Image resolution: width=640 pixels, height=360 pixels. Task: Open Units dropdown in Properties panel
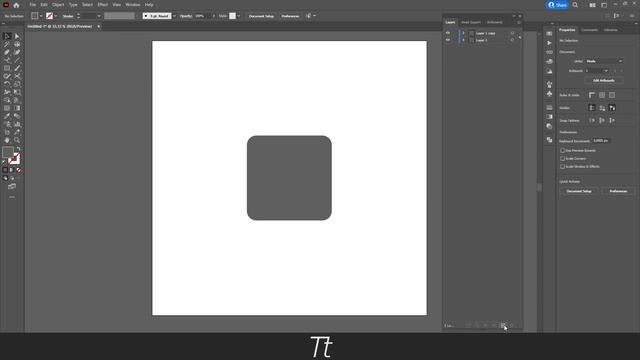(x=604, y=61)
